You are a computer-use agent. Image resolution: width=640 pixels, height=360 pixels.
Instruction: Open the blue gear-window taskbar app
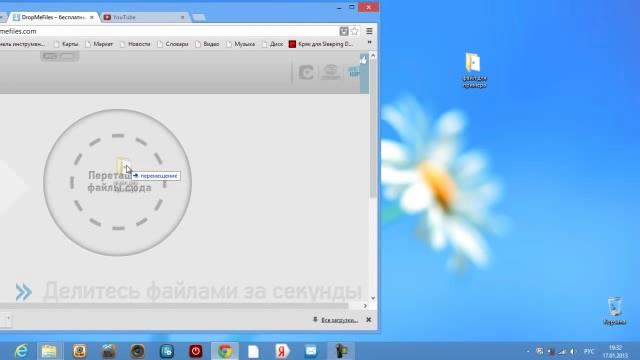[167, 351]
